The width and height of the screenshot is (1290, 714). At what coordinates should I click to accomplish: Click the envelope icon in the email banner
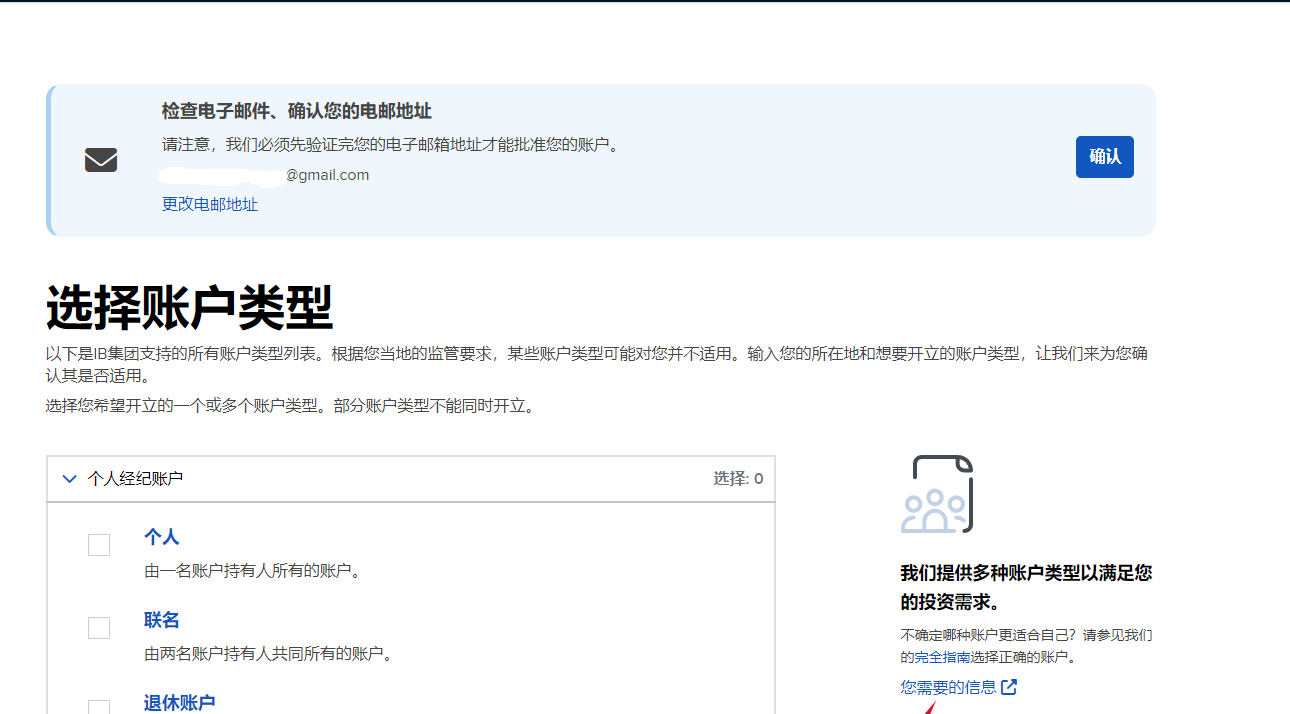101,160
